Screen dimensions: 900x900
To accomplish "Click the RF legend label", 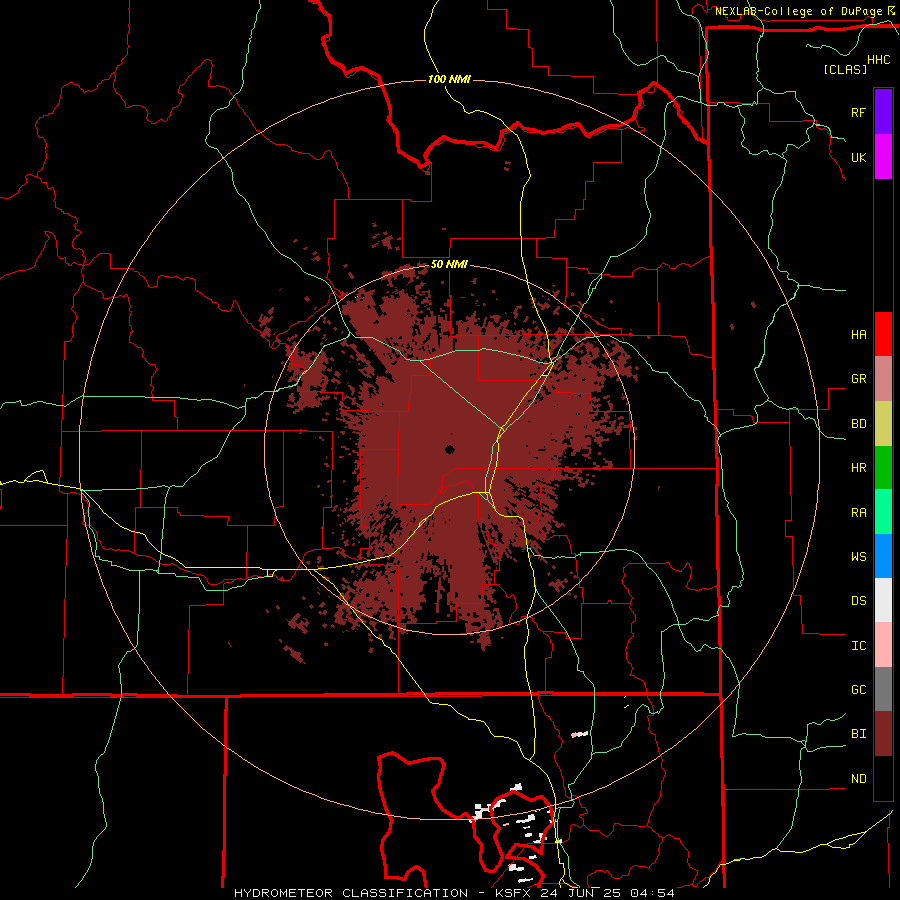I will [858, 112].
